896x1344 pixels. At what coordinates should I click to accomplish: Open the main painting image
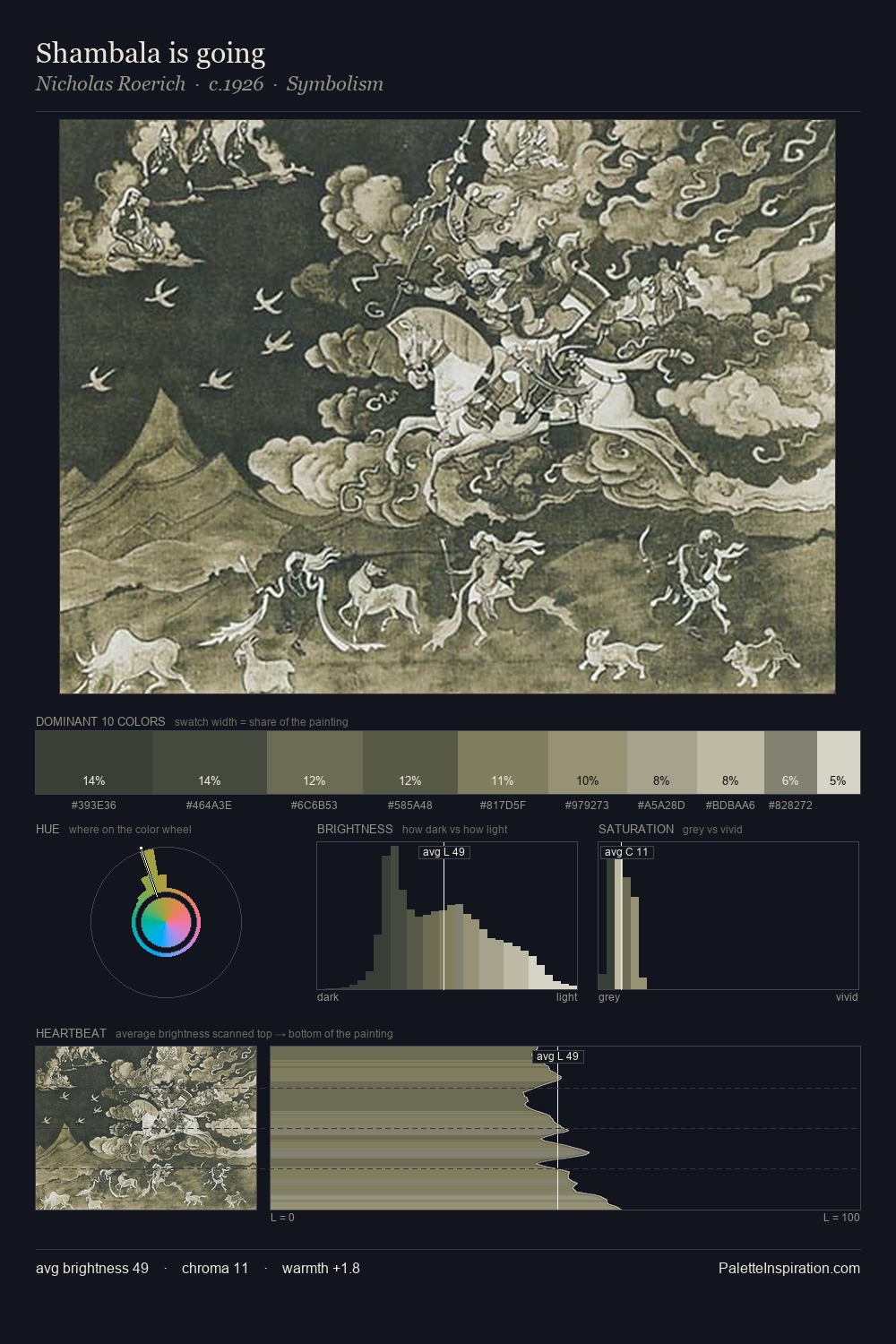coord(447,407)
